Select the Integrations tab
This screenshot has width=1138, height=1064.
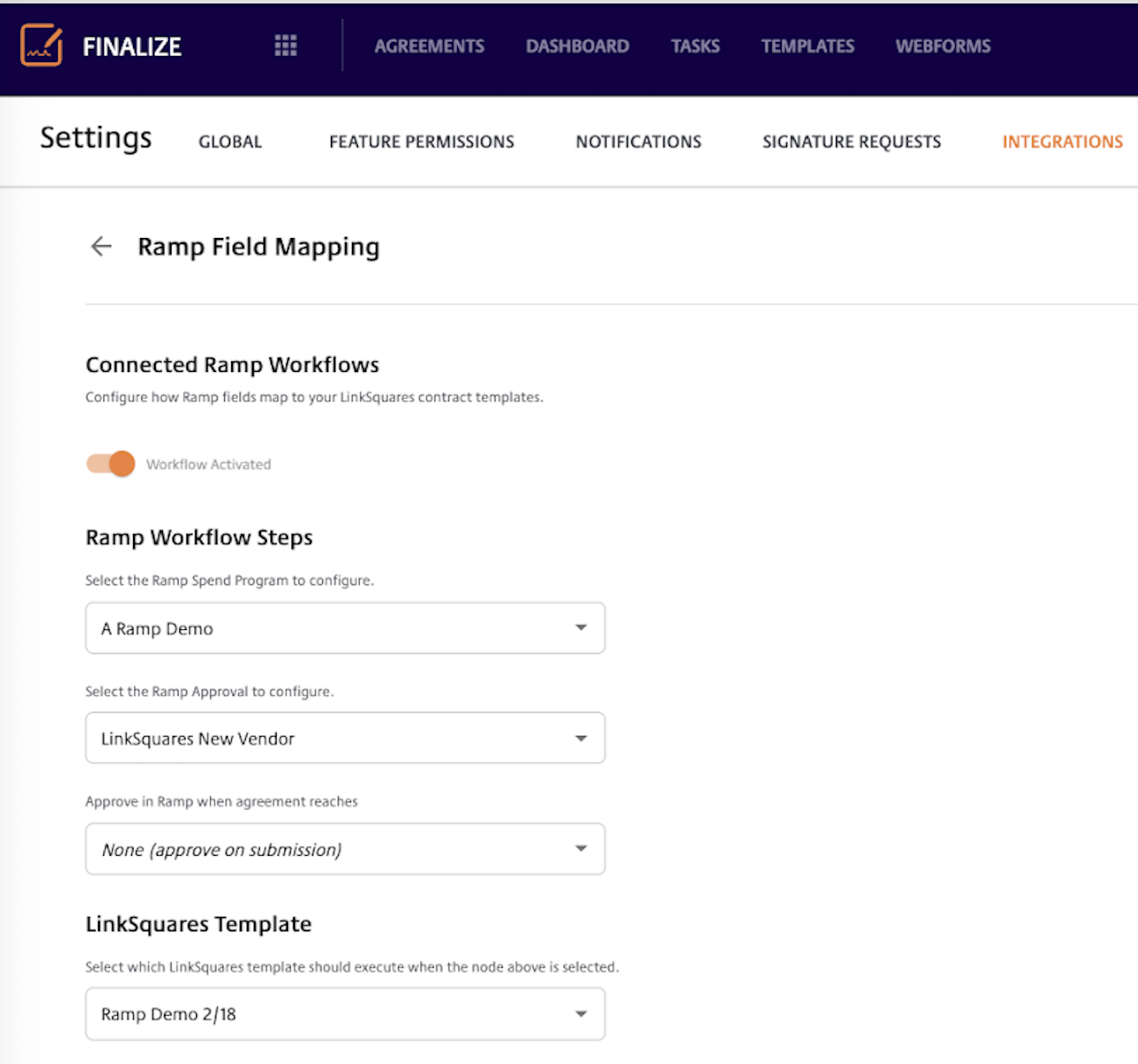point(1062,142)
